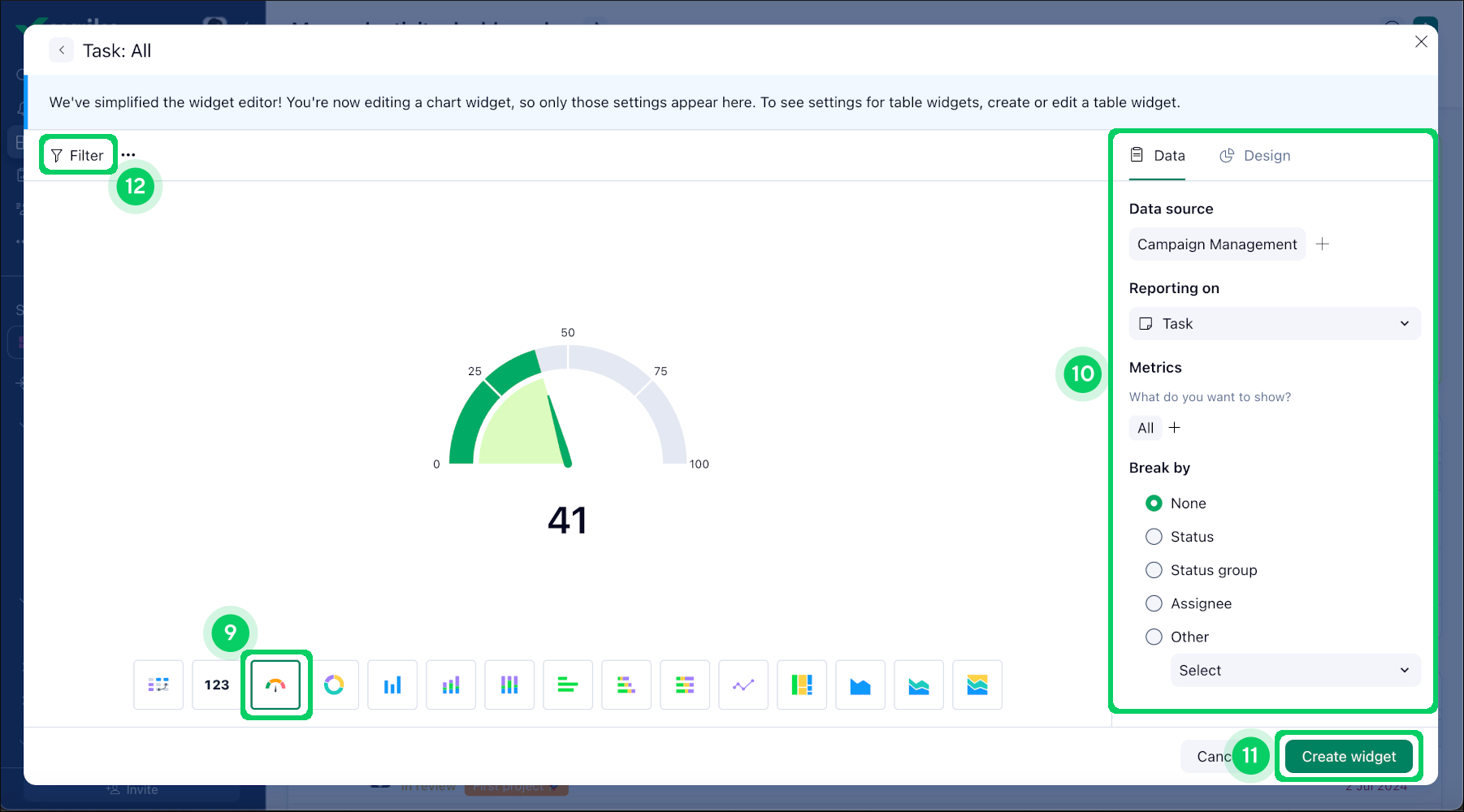The width and height of the screenshot is (1464, 812).
Task: Choose the horizontal bar chart type
Action: (568, 685)
